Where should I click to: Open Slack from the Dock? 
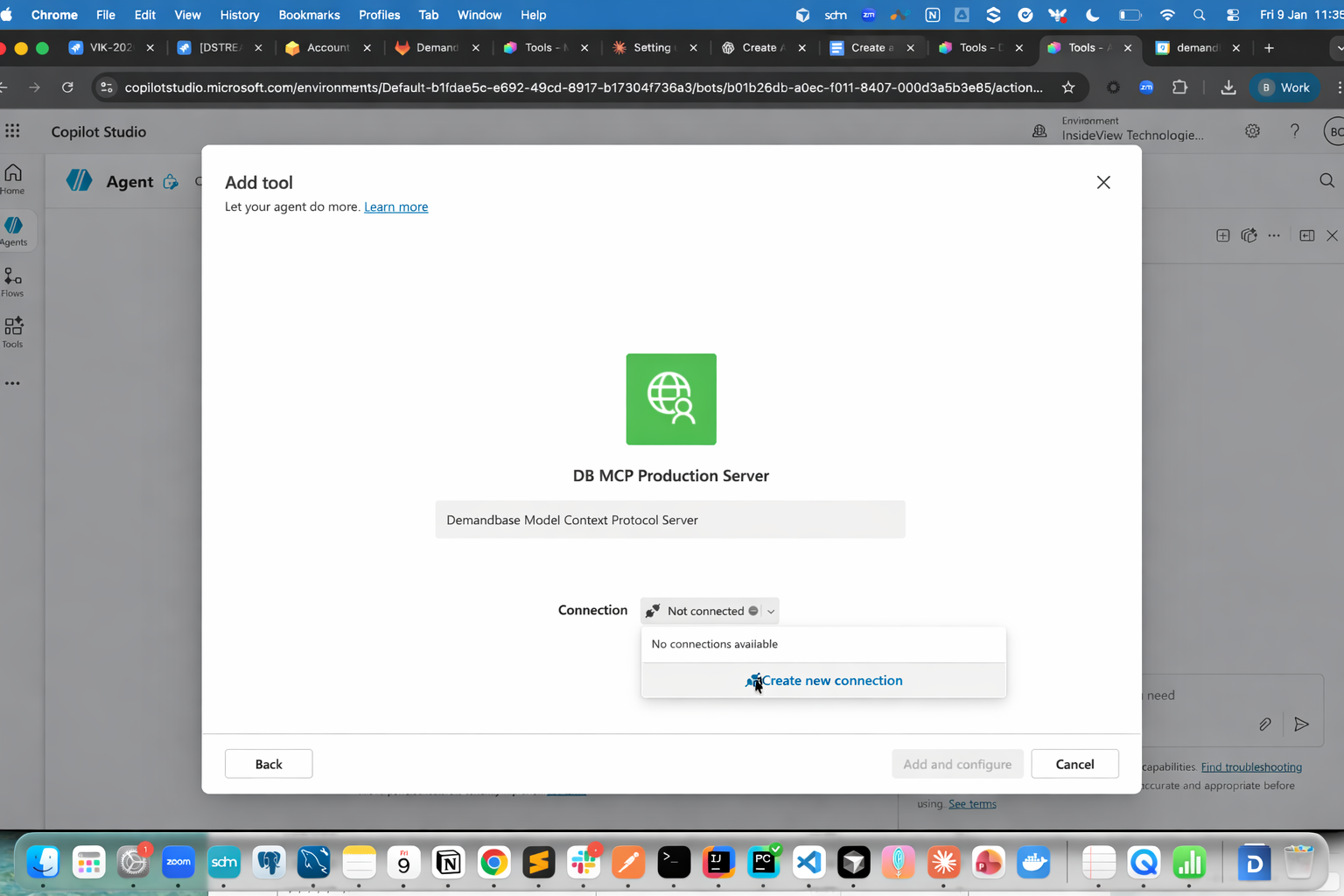[583, 863]
